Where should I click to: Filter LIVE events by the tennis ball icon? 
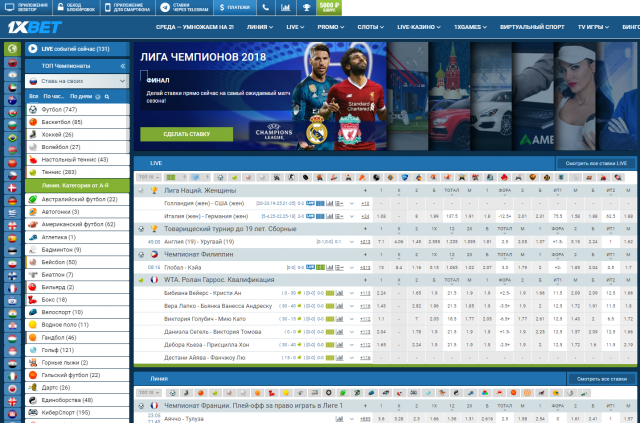pos(234,177)
